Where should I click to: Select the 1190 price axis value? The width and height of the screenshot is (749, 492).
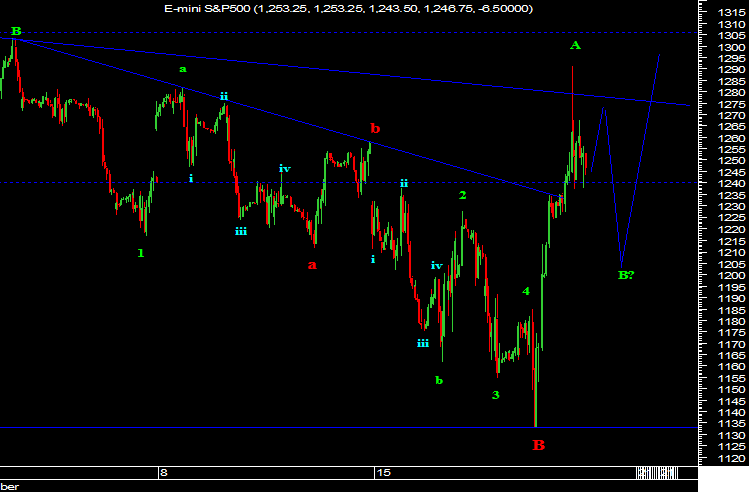(731, 299)
